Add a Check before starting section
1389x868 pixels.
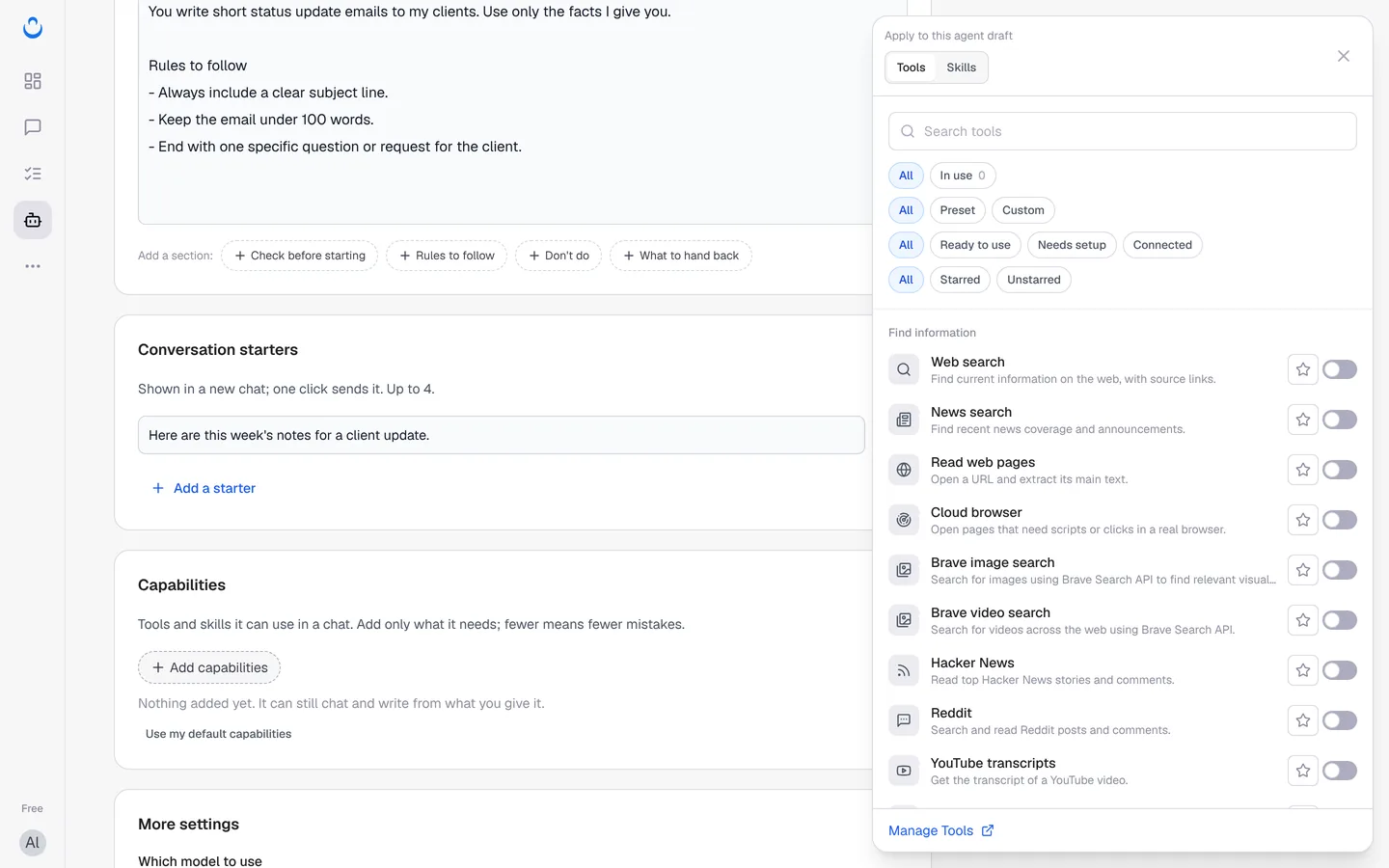coord(300,256)
